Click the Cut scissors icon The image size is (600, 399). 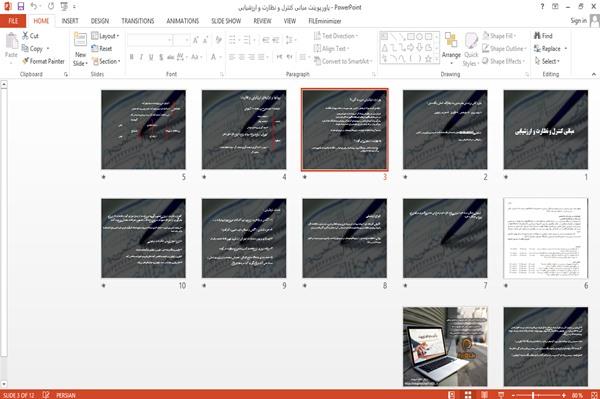coord(25,36)
